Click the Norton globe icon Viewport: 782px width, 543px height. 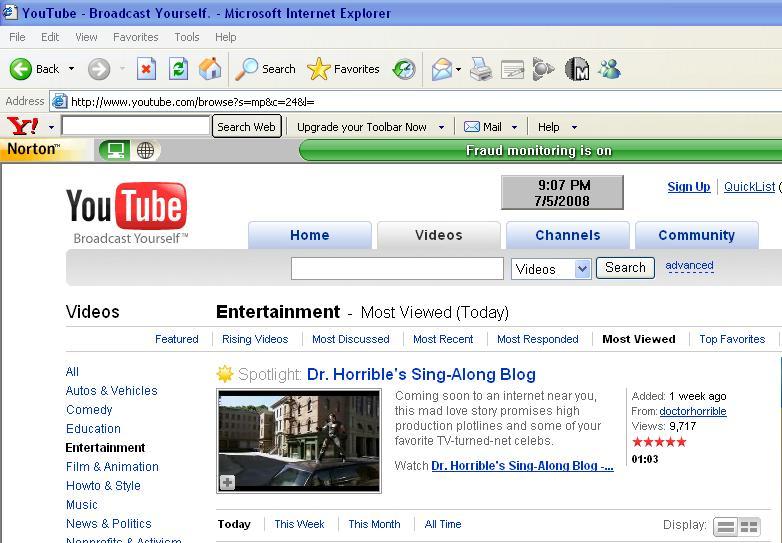pos(146,150)
